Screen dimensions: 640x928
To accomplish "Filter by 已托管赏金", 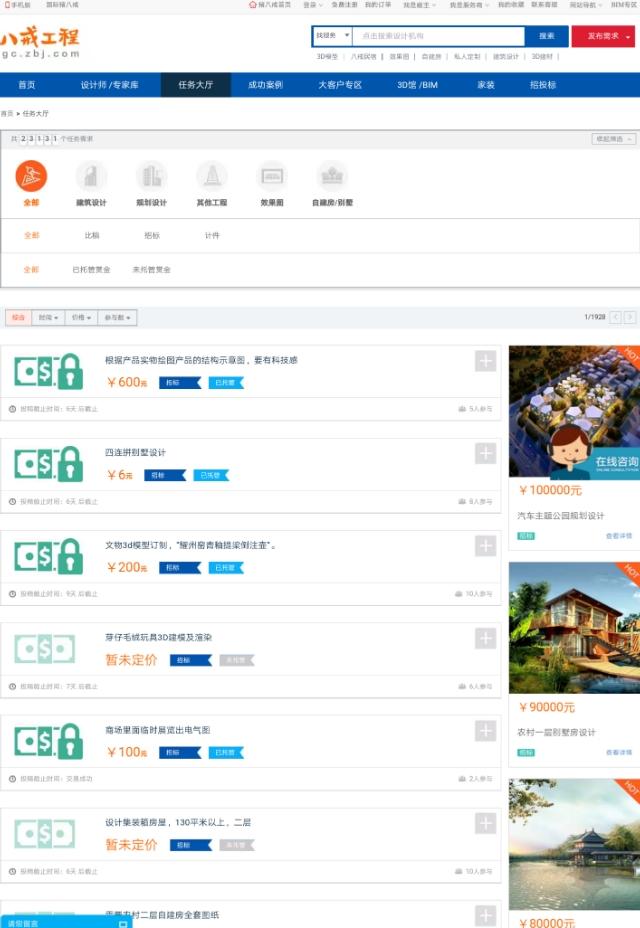I will pos(91,270).
